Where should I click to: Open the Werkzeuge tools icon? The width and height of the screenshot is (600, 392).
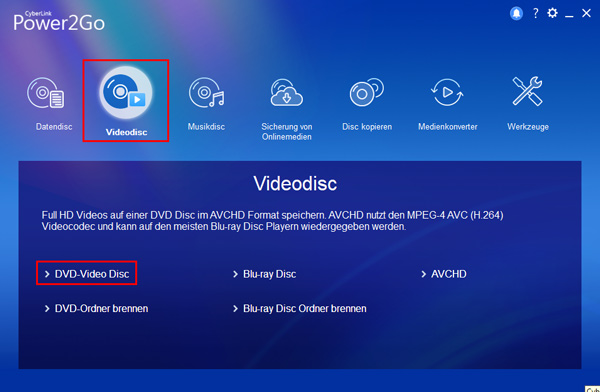528,91
